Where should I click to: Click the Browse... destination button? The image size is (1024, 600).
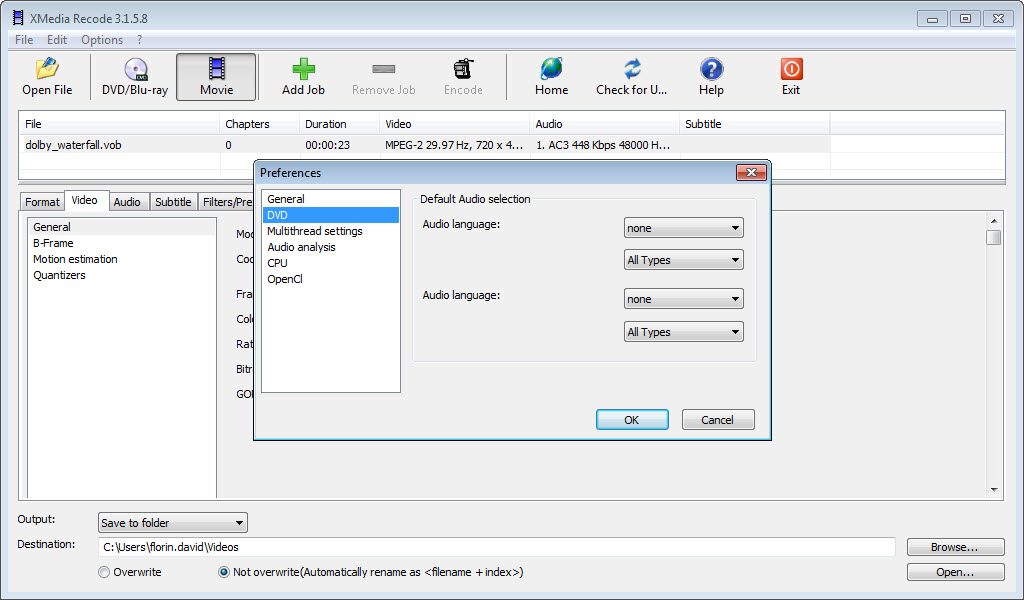pyautogui.click(x=955, y=547)
